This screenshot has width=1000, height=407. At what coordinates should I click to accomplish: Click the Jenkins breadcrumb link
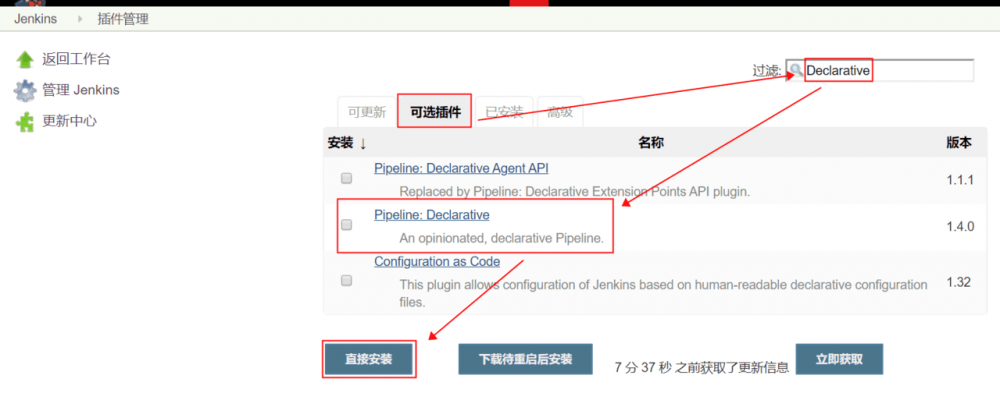coord(35,18)
